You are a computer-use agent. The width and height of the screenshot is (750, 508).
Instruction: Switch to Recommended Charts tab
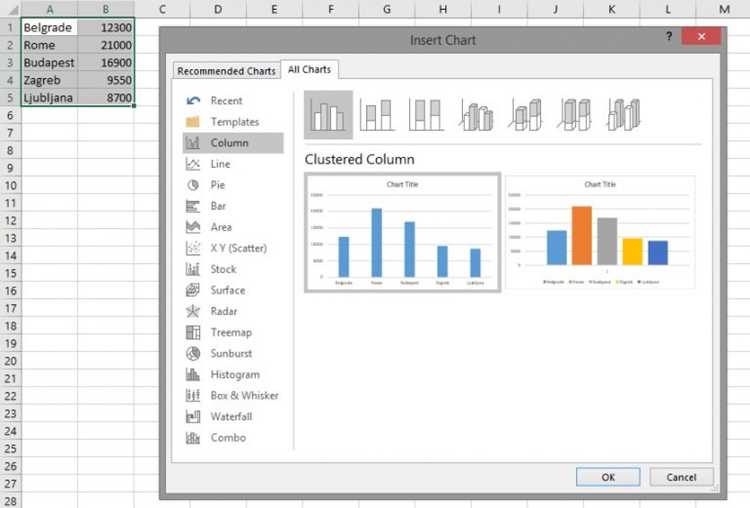tap(226, 71)
